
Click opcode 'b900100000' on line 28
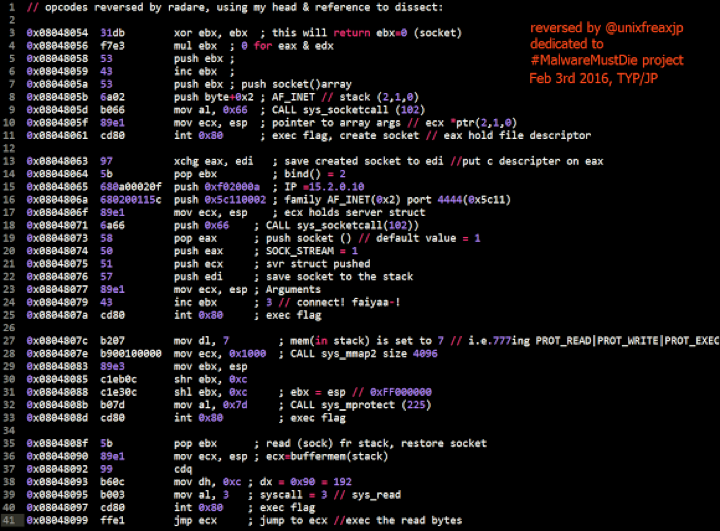coord(131,354)
